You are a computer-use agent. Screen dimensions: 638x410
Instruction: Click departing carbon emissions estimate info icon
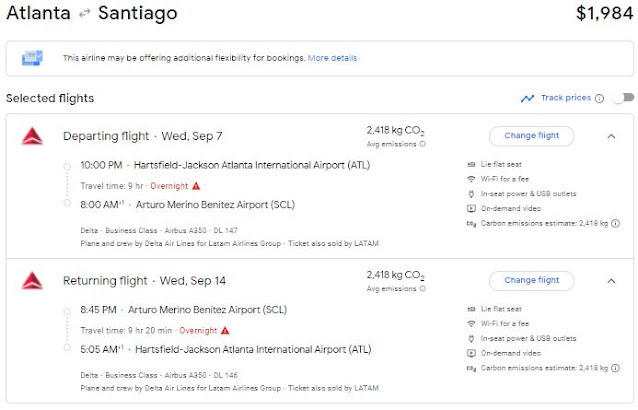tap(615, 223)
